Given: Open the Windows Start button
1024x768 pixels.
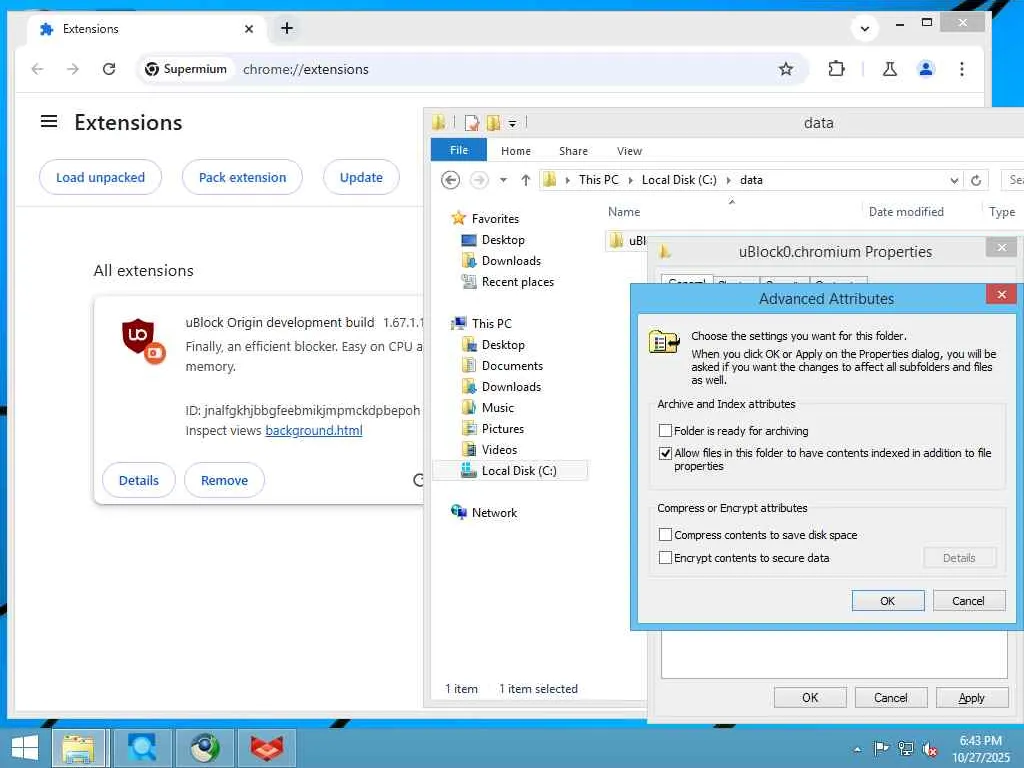Looking at the screenshot, I should pos(24,748).
